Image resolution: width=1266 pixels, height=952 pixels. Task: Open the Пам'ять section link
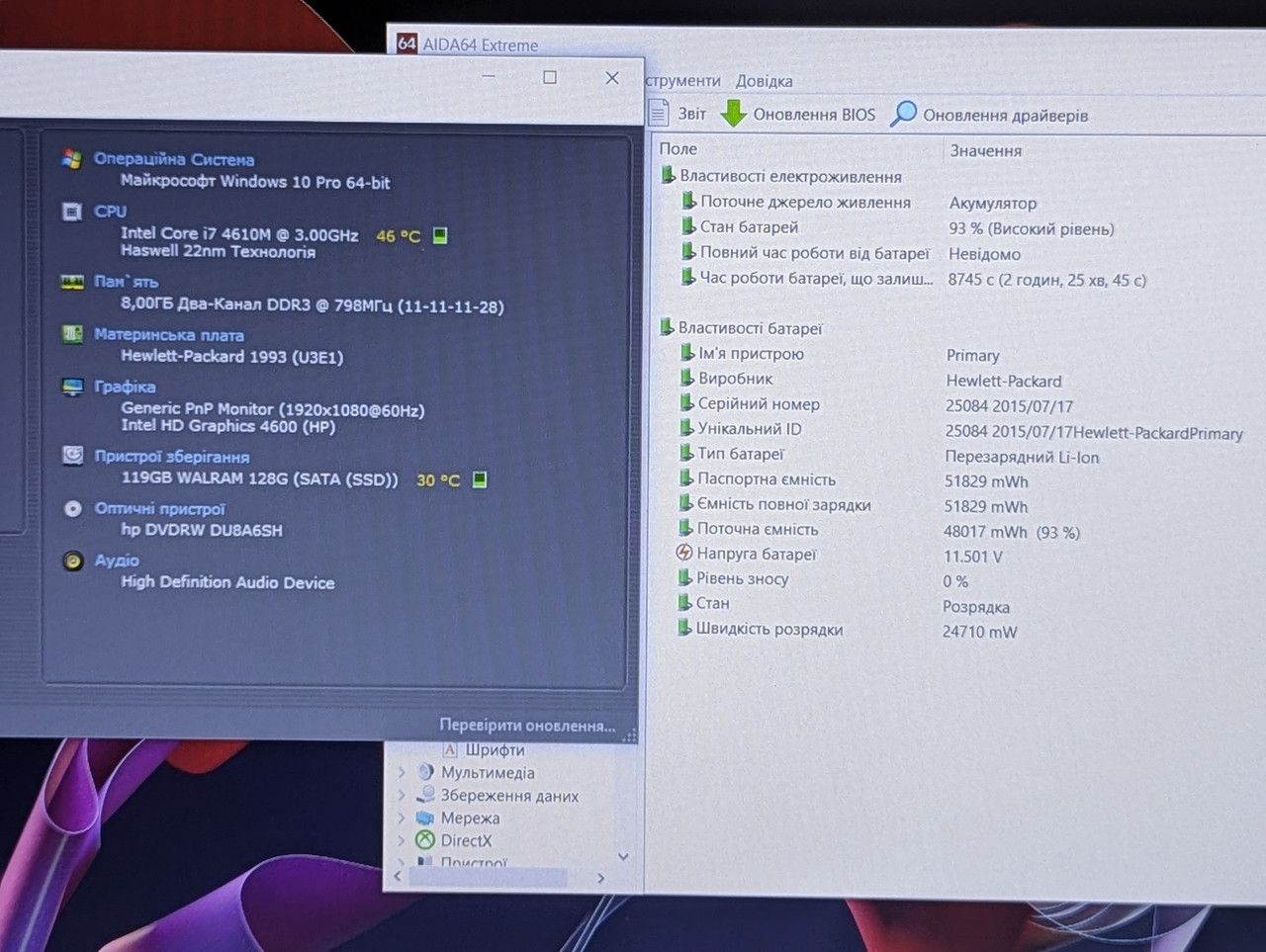[x=126, y=282]
